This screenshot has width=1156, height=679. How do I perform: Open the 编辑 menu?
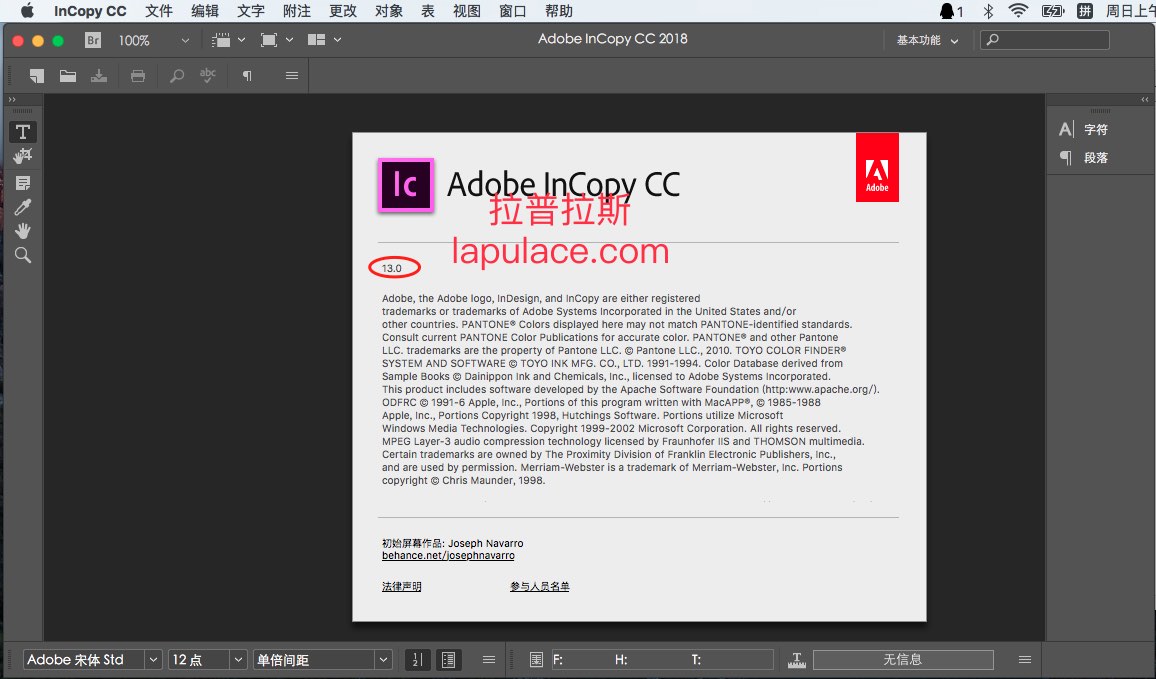click(x=205, y=11)
